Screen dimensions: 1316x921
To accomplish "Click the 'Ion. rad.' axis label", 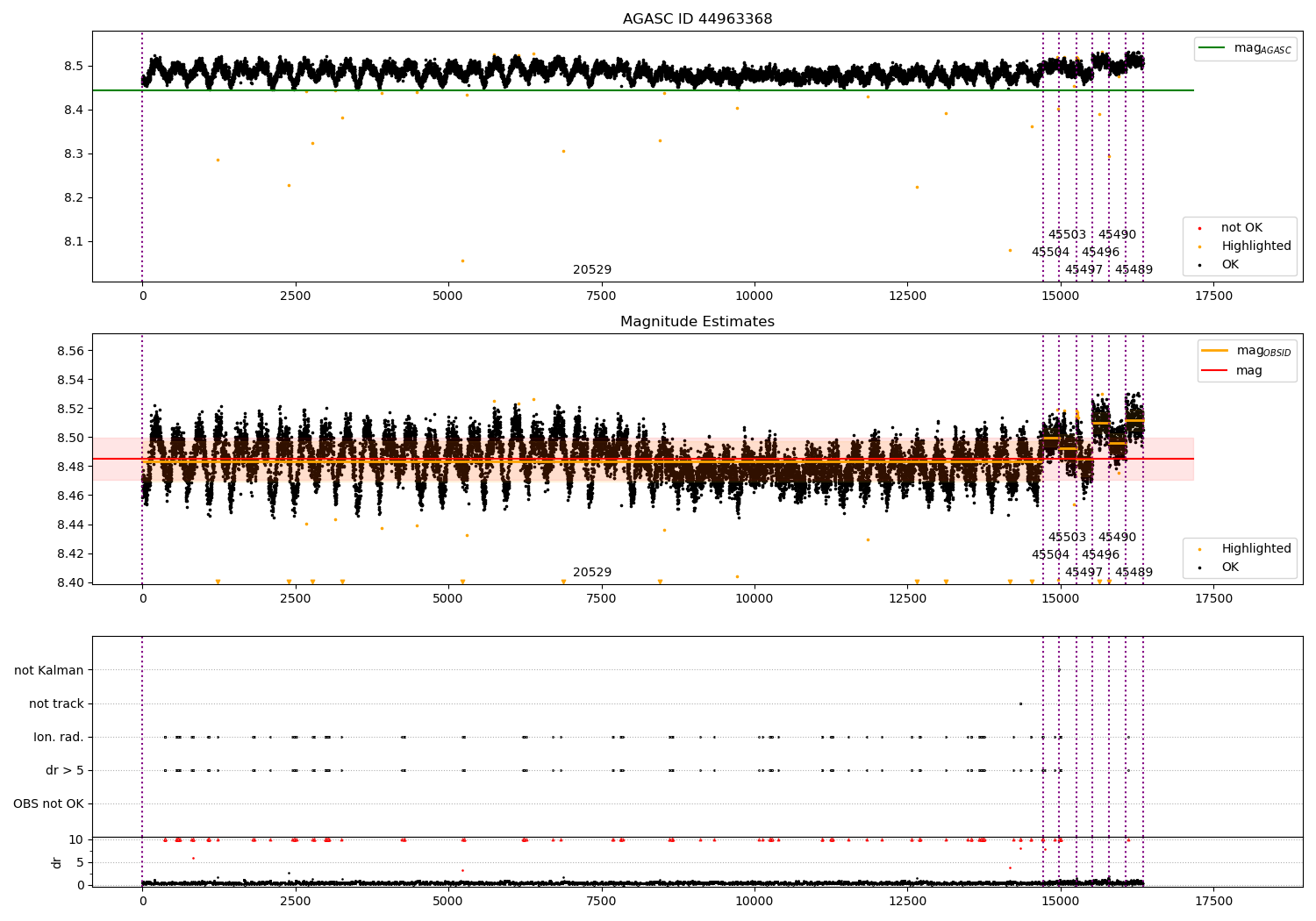I will tap(59, 737).
